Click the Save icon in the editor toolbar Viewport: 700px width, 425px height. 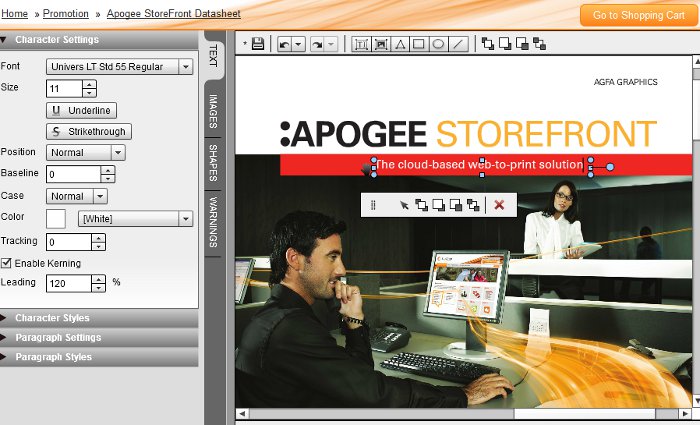coord(258,44)
